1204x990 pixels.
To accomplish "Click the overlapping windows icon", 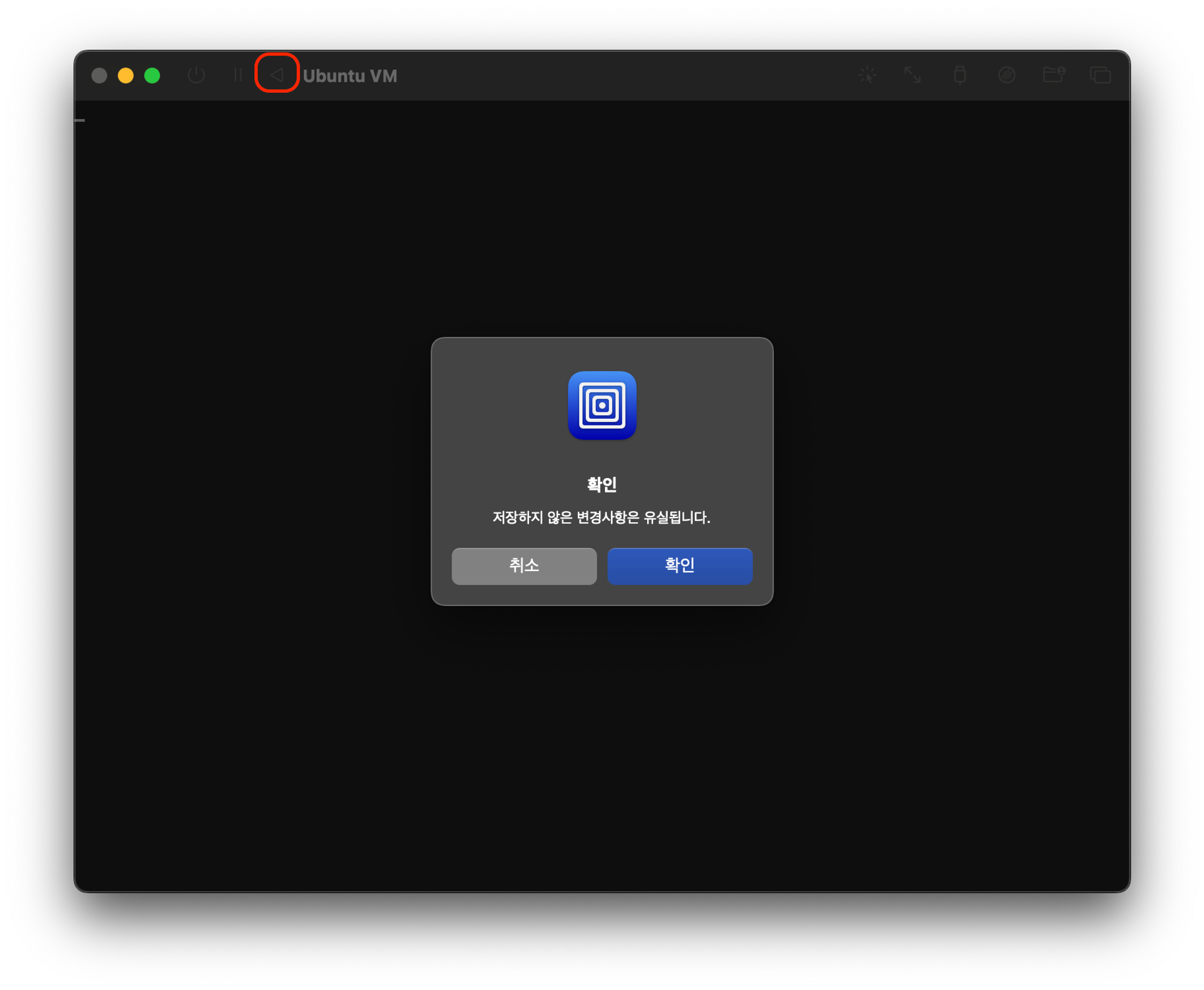I will coord(1100,75).
